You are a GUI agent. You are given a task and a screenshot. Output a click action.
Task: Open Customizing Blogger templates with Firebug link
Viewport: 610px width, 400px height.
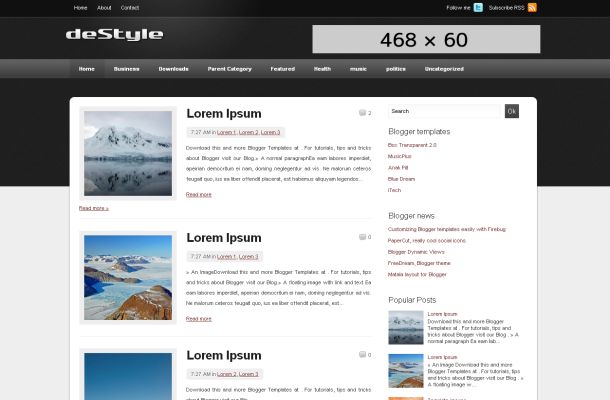(x=447, y=229)
